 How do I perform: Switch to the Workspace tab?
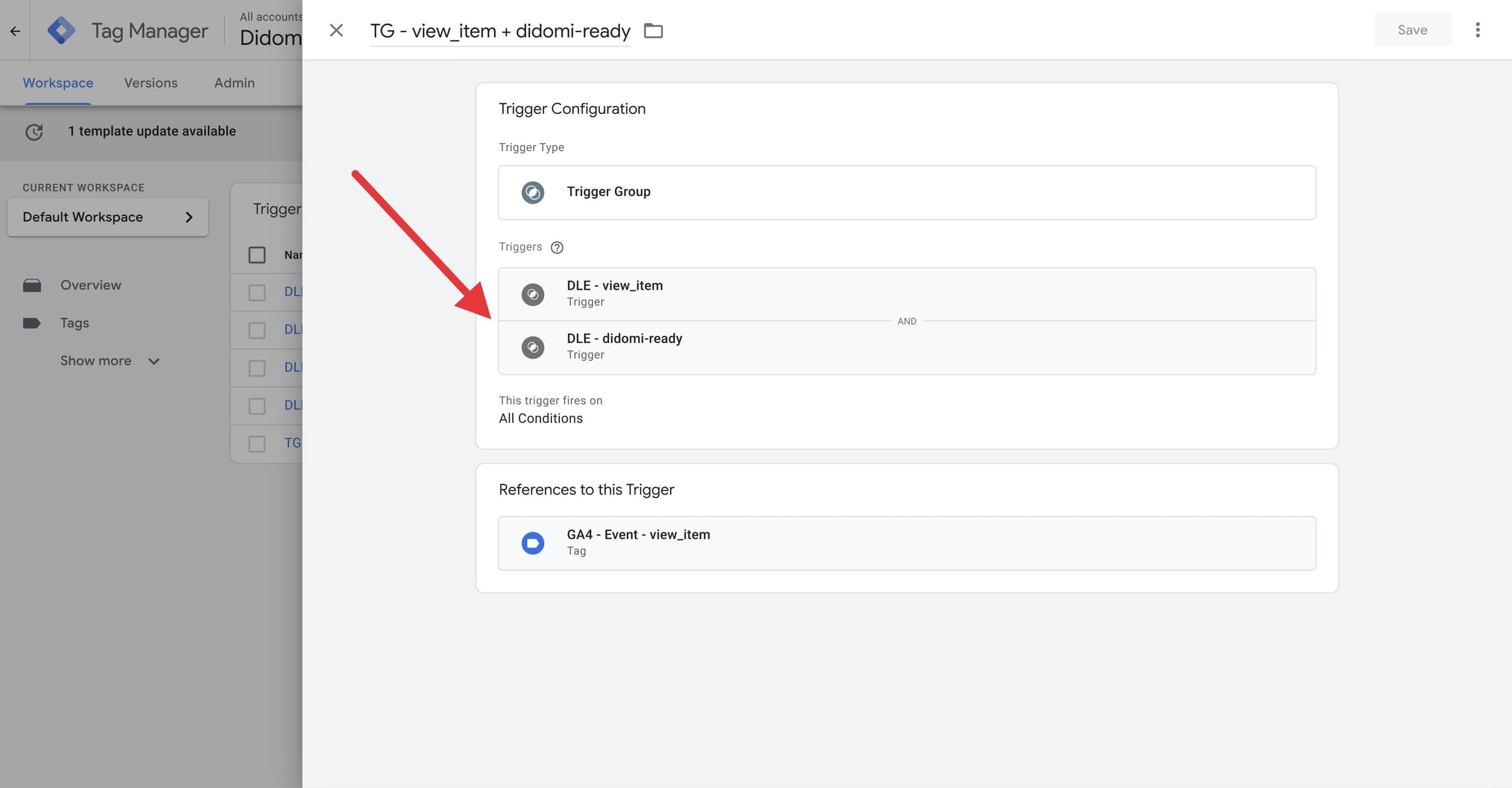click(x=58, y=83)
